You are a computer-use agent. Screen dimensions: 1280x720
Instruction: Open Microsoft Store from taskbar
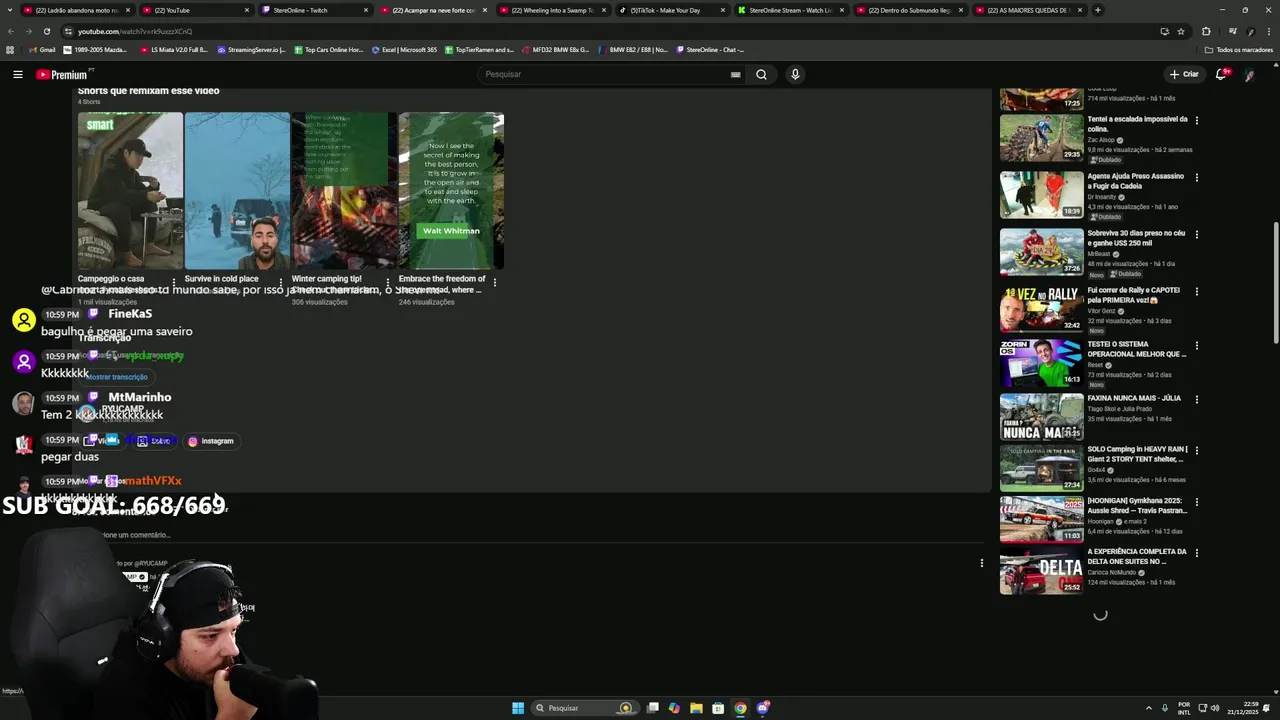tap(718, 708)
